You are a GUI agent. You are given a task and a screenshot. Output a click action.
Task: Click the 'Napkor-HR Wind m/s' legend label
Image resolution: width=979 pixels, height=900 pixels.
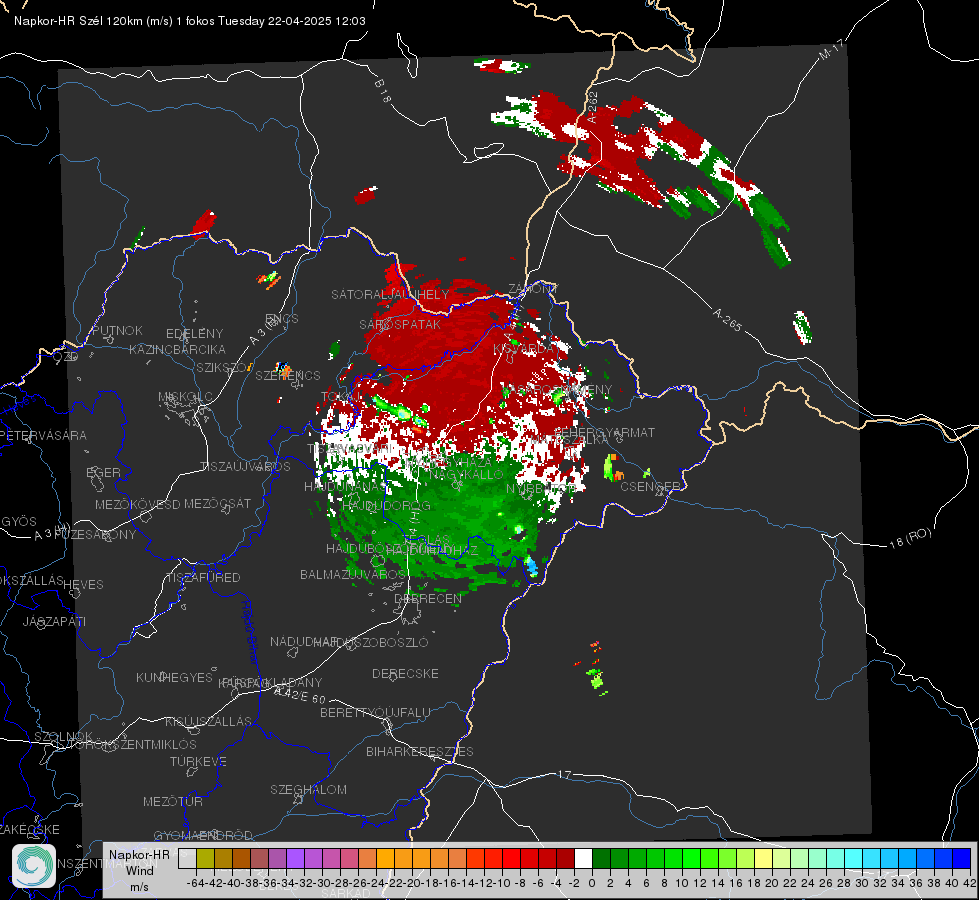(139, 871)
